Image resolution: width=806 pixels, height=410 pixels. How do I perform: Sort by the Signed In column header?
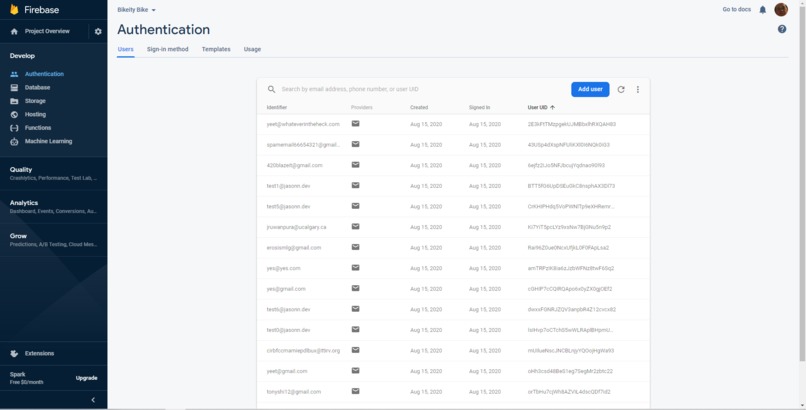click(x=479, y=107)
